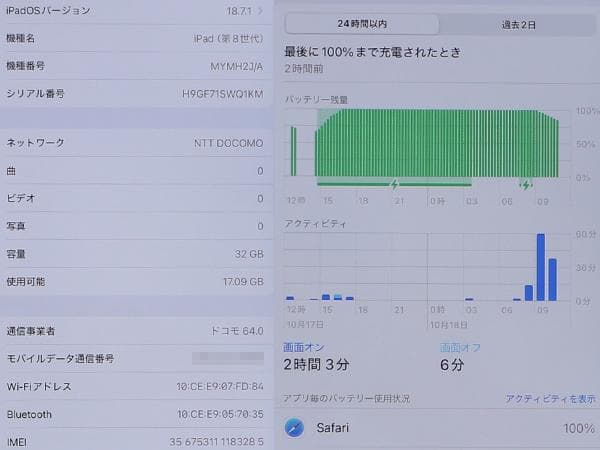Tap the アクティビティを表示 link

point(550,399)
